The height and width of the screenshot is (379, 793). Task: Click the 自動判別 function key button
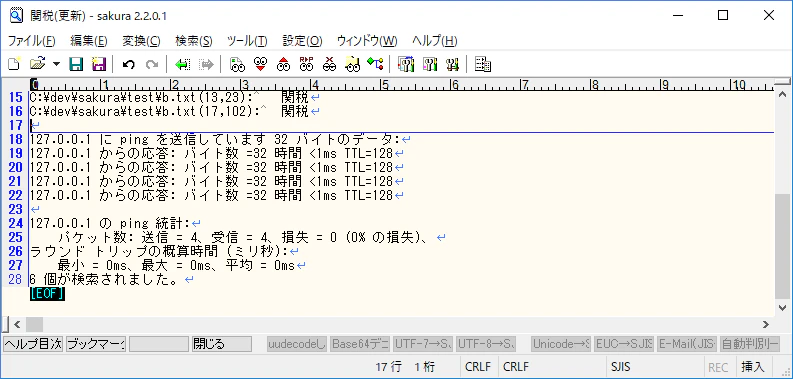click(x=750, y=344)
